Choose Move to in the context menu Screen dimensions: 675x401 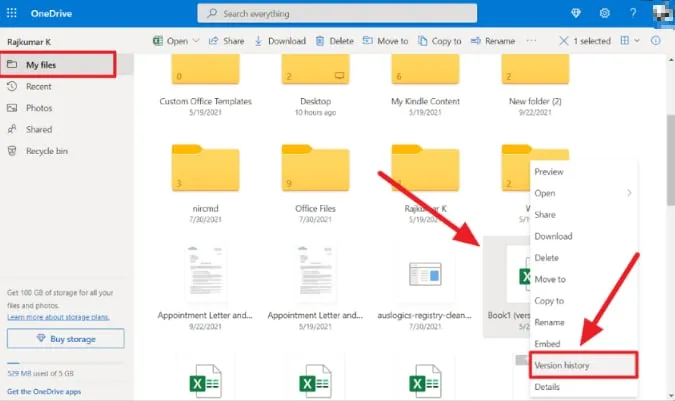[583, 279]
